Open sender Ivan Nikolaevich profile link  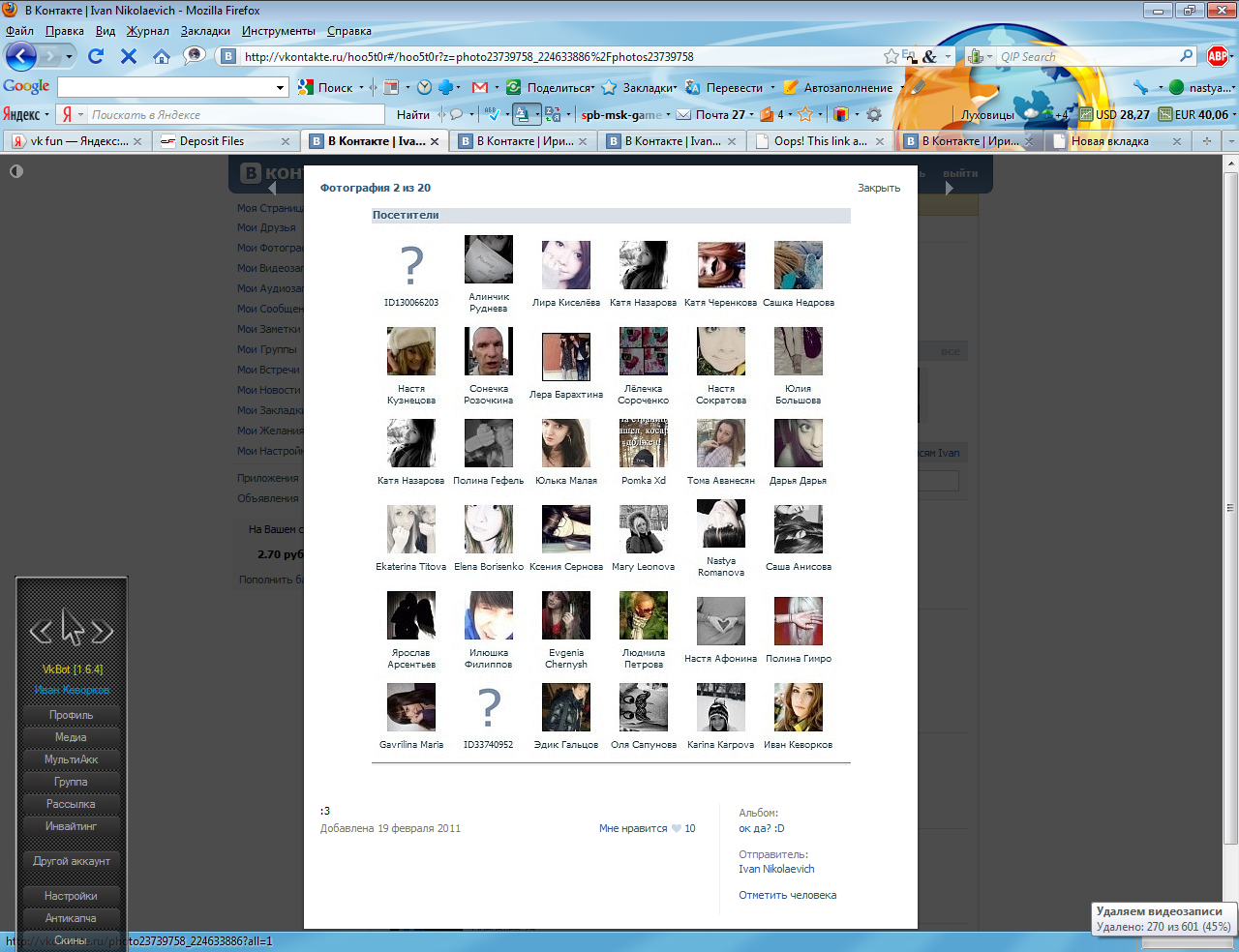click(x=776, y=869)
